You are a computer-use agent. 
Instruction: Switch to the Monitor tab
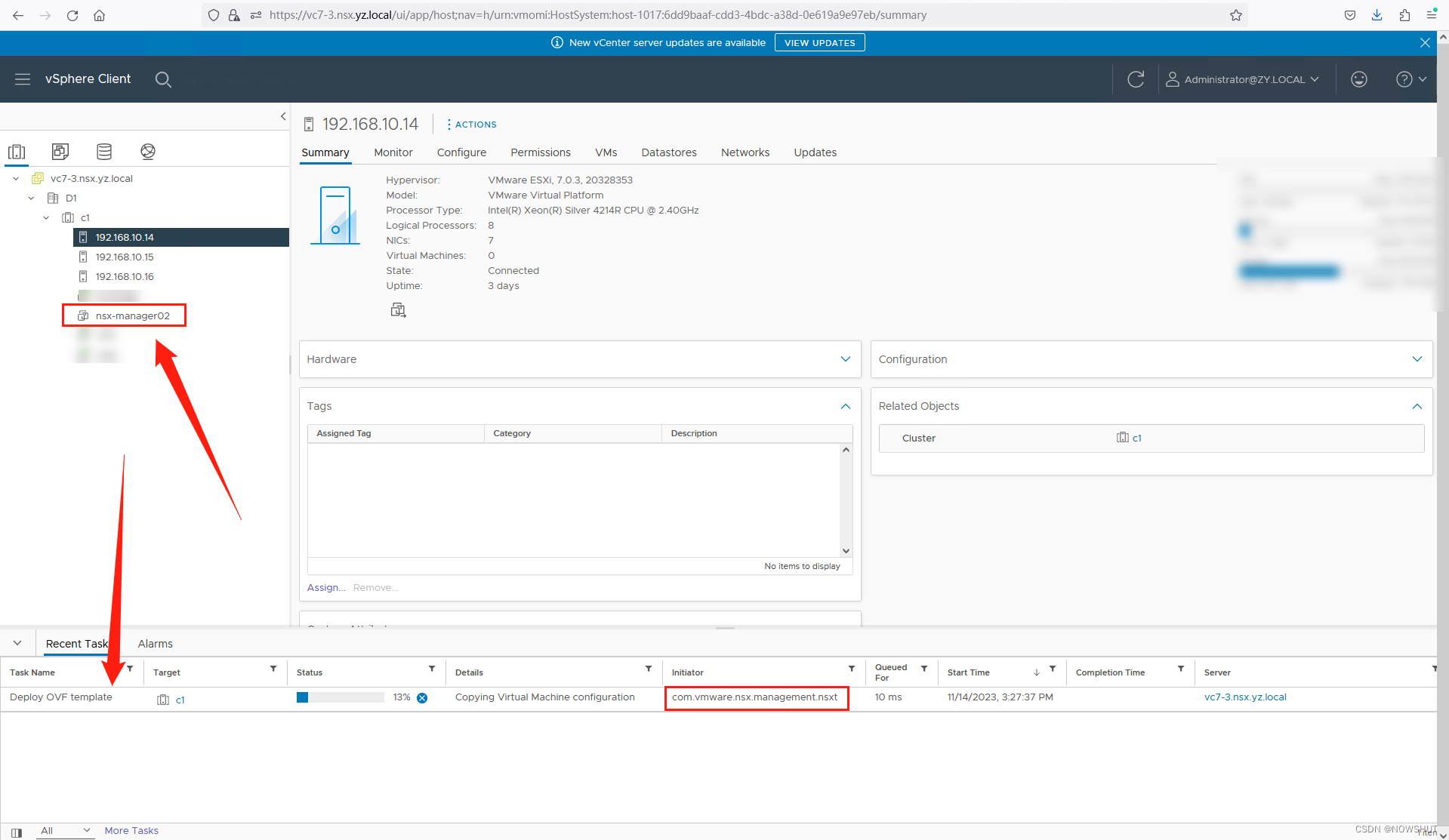(393, 152)
